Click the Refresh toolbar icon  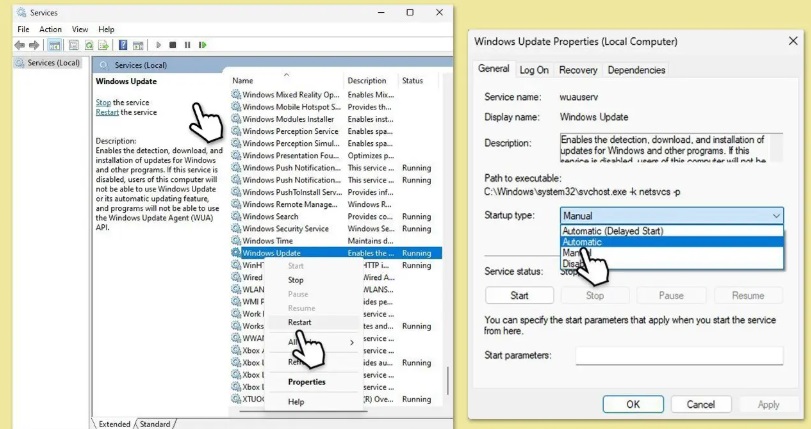pos(89,45)
